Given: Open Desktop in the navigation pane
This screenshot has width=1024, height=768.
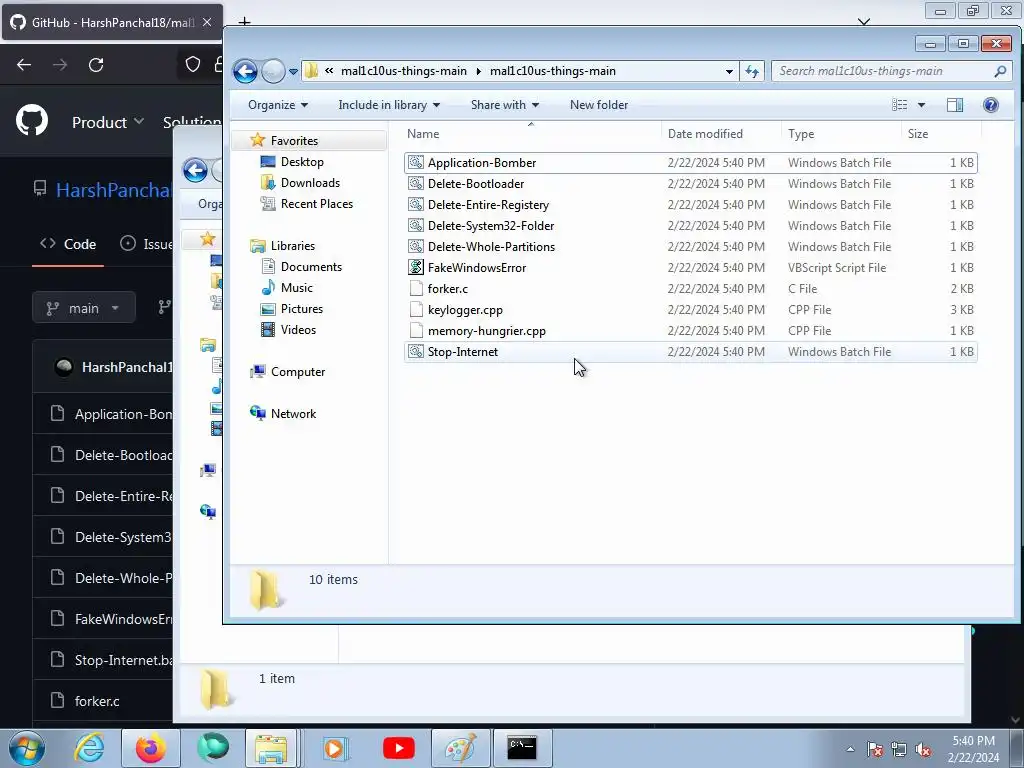Looking at the screenshot, I should pos(302,162).
